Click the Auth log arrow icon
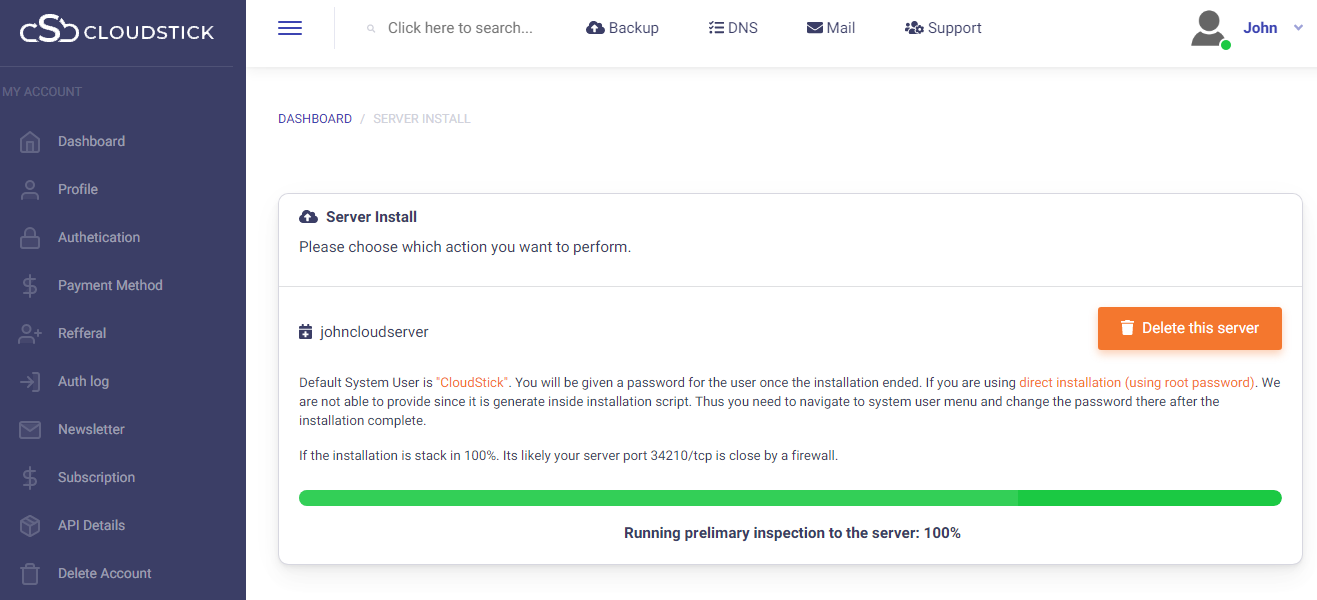Image resolution: width=1317 pixels, height=600 pixels. [30, 382]
